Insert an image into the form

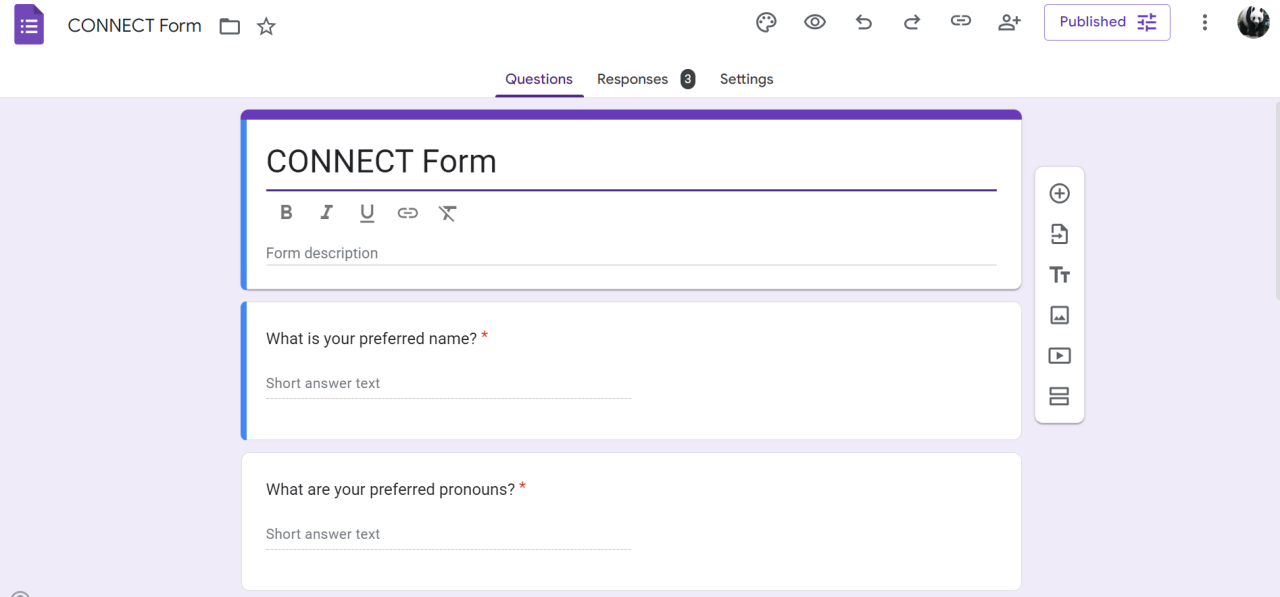point(1059,315)
